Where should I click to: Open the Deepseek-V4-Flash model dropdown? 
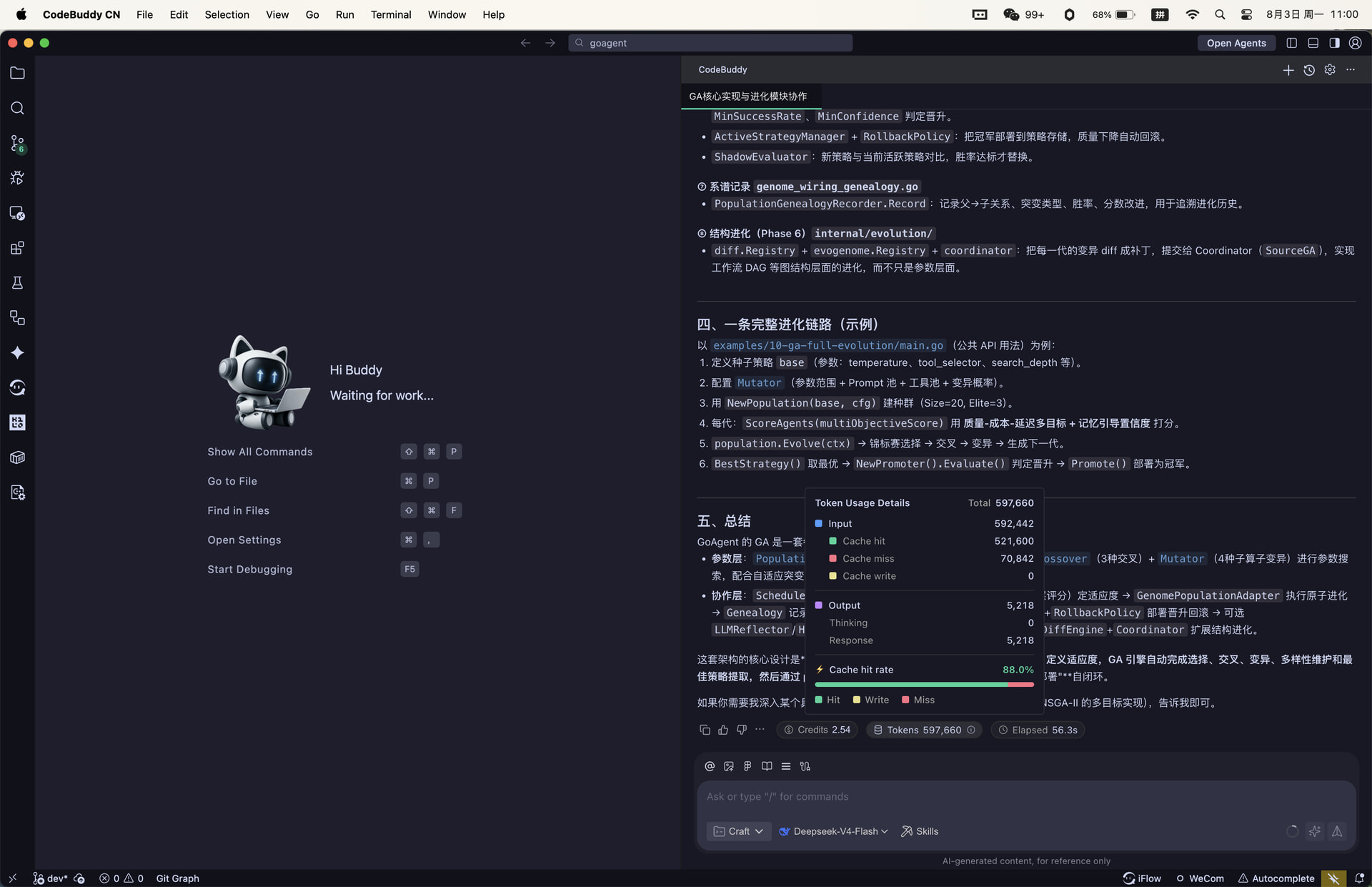(x=833, y=831)
